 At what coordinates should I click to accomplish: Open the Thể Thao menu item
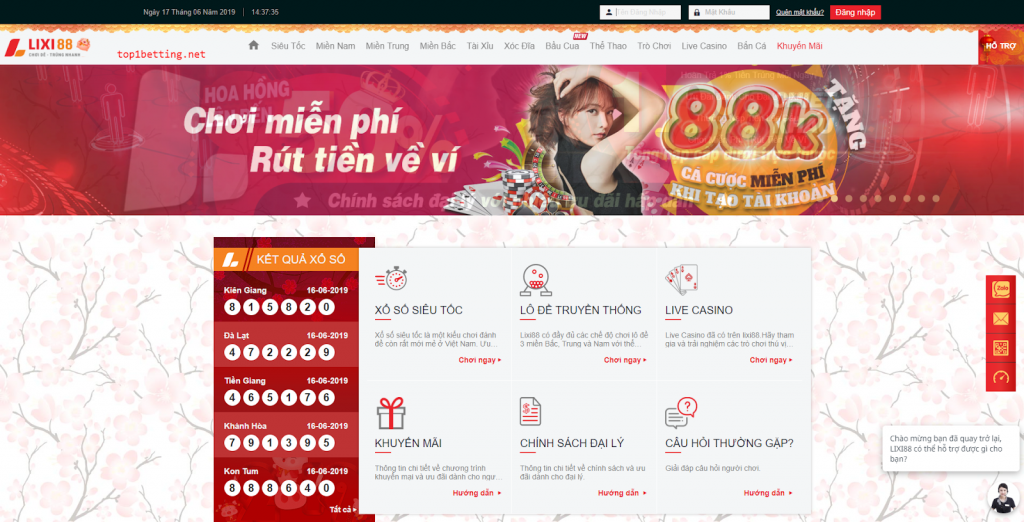pyautogui.click(x=608, y=46)
